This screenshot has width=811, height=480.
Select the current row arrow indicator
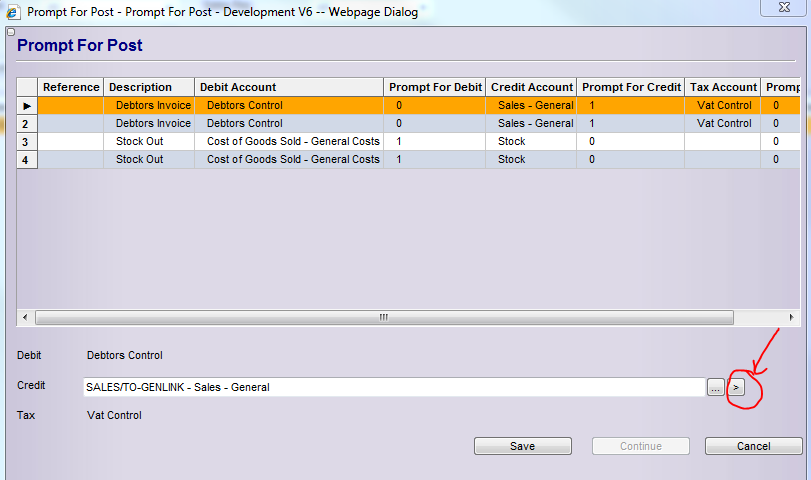[27, 106]
